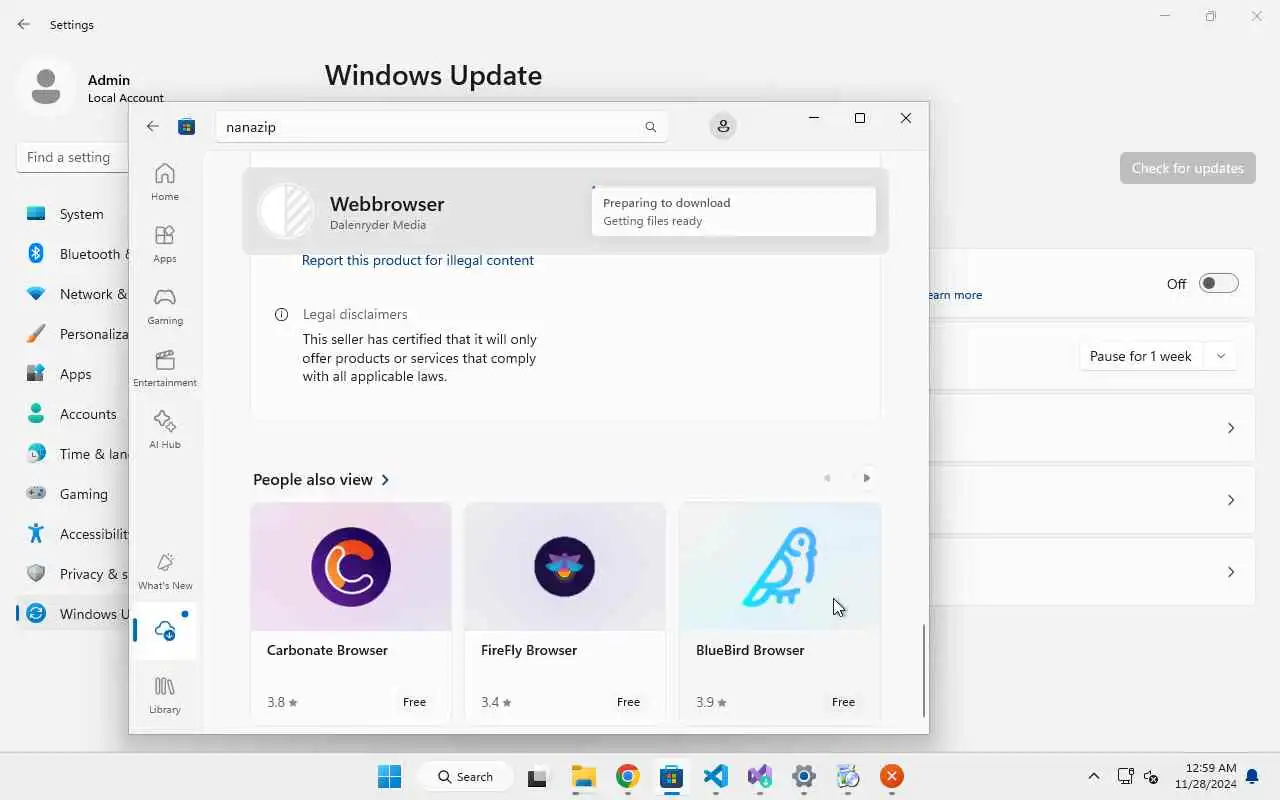This screenshot has width=1280, height=800.
Task: Click Admin Local Account profile
Action: [x=90, y=87]
